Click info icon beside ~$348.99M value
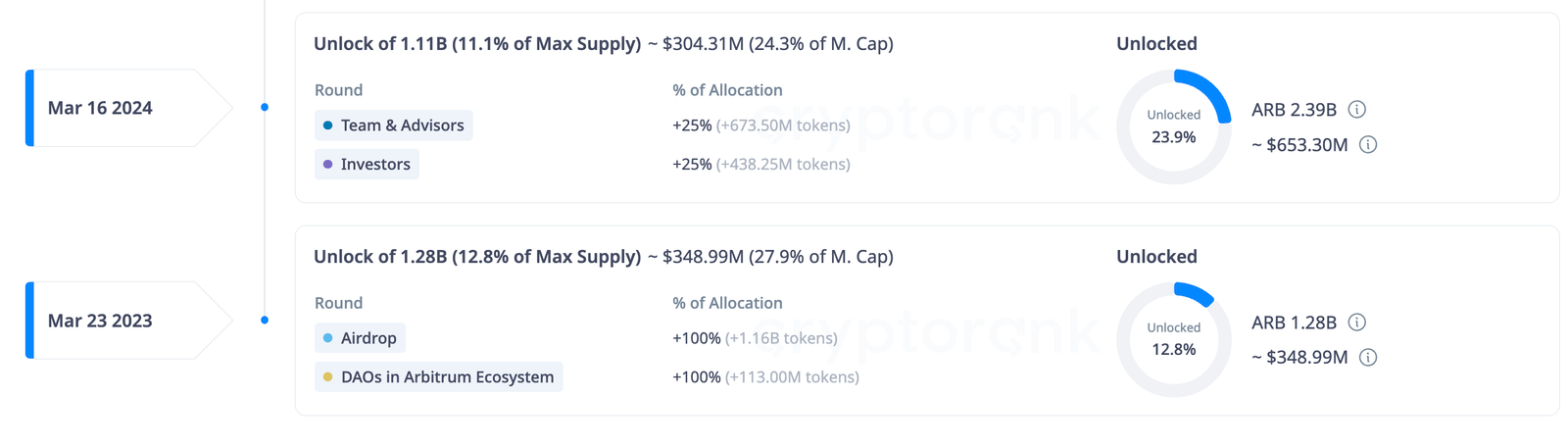Viewport: 1568px width, 448px height. point(1369,358)
